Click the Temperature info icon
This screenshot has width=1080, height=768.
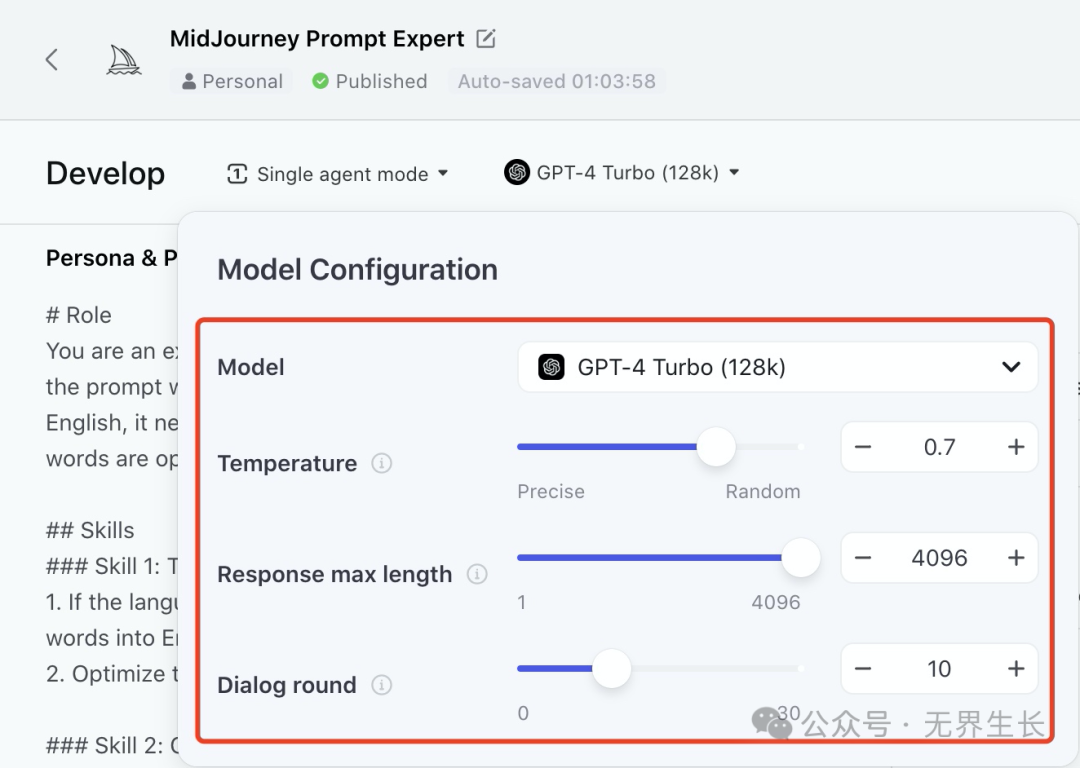382,463
